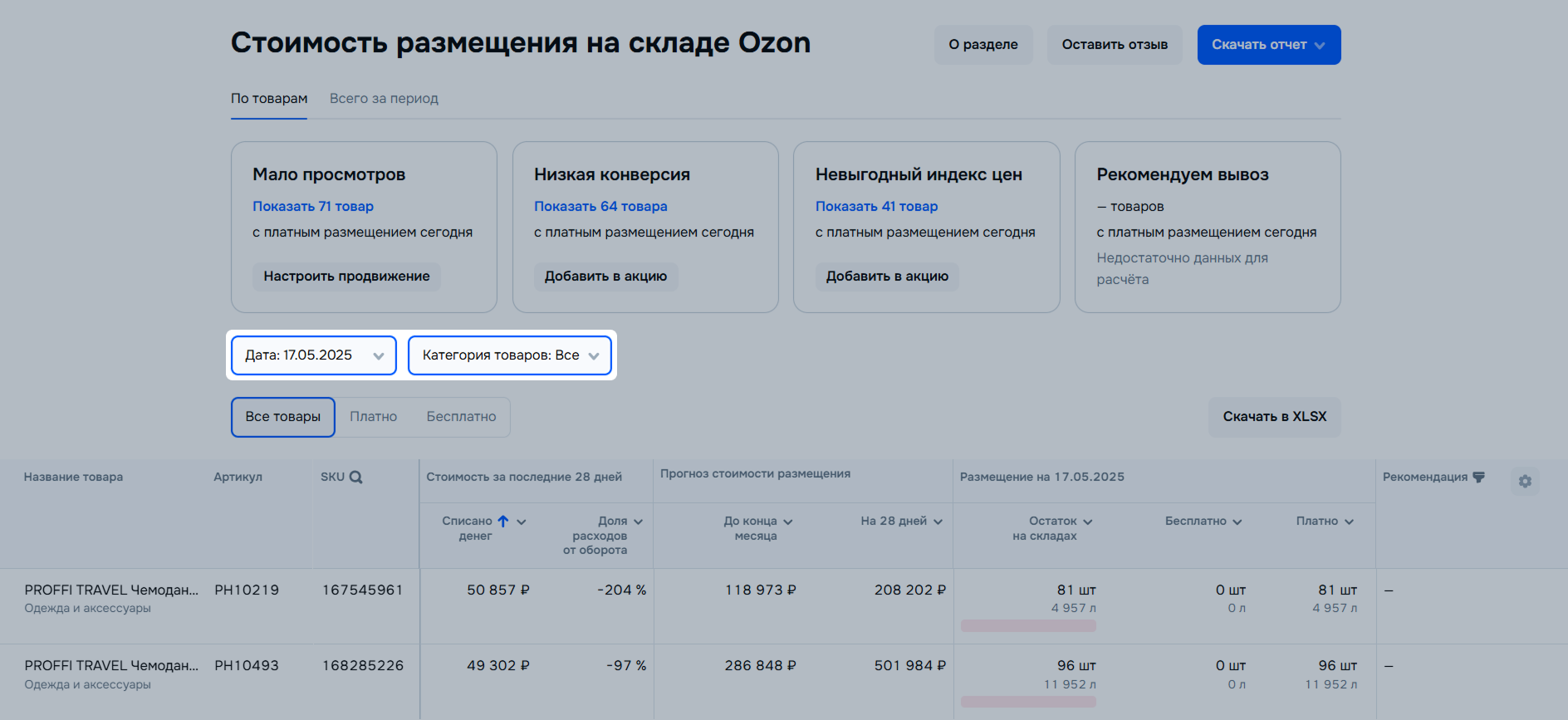Toggle the Списано денег sort arrow

pos(503,521)
